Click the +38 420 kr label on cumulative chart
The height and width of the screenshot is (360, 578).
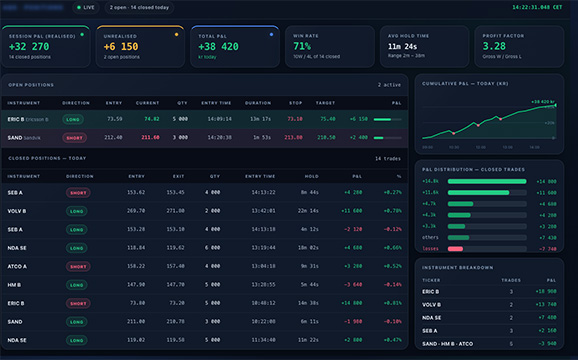click(543, 102)
